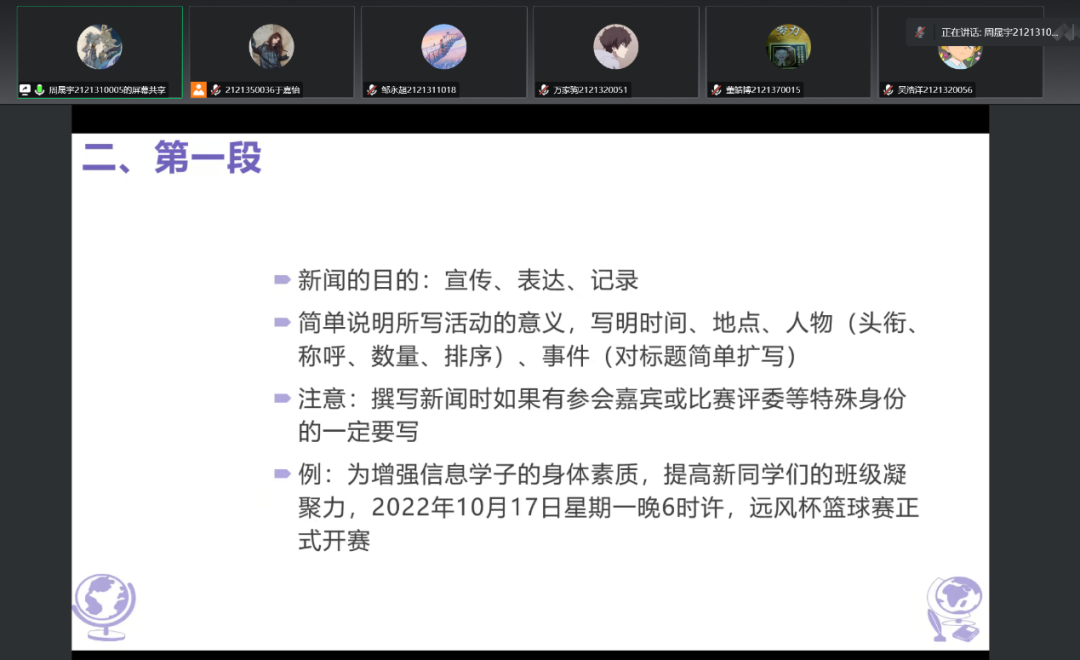The height and width of the screenshot is (660, 1080).
Task: Select 万家驹's anime avatar
Action: pos(616,47)
